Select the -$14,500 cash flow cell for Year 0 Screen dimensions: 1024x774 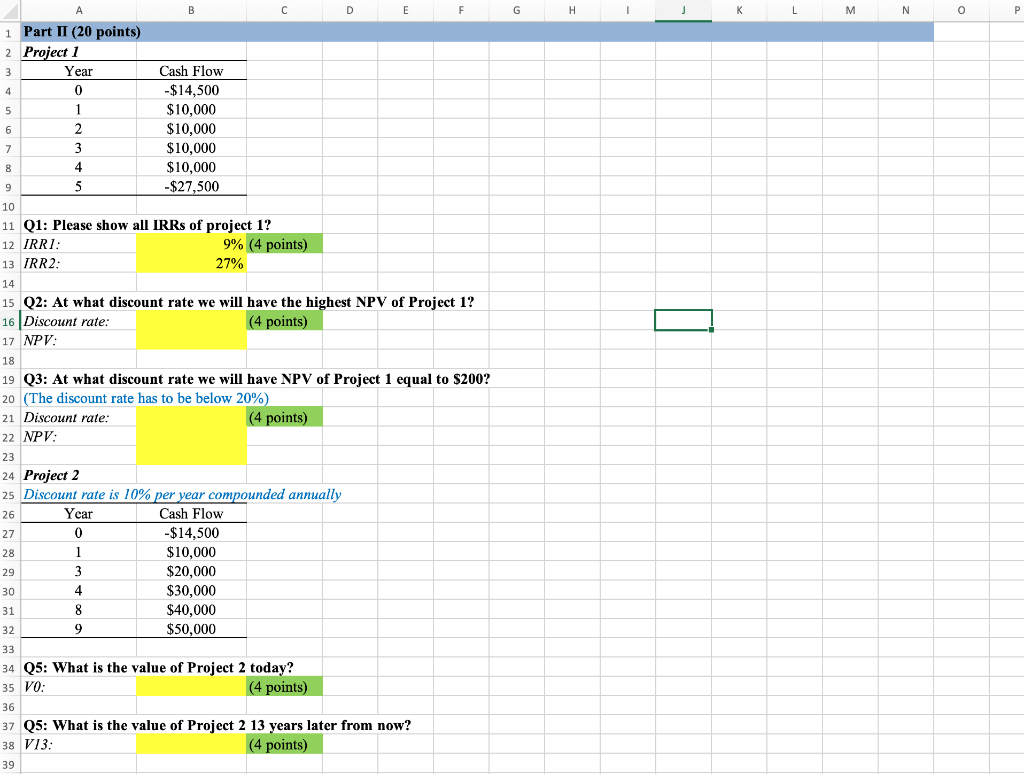[191, 90]
